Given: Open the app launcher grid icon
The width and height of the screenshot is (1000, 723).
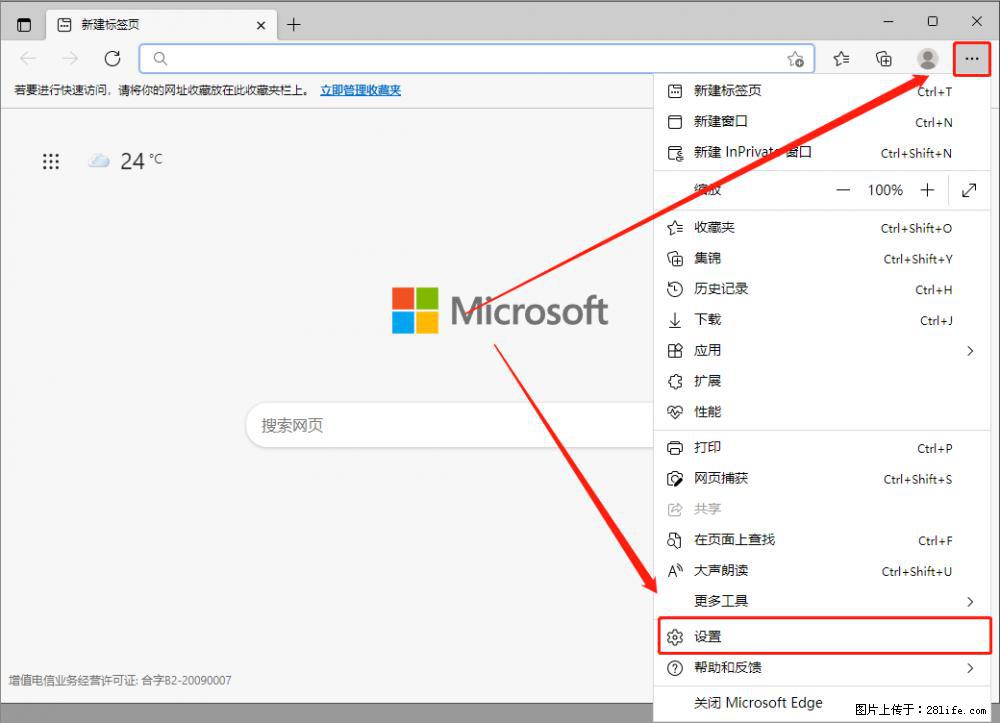Looking at the screenshot, I should [51, 161].
